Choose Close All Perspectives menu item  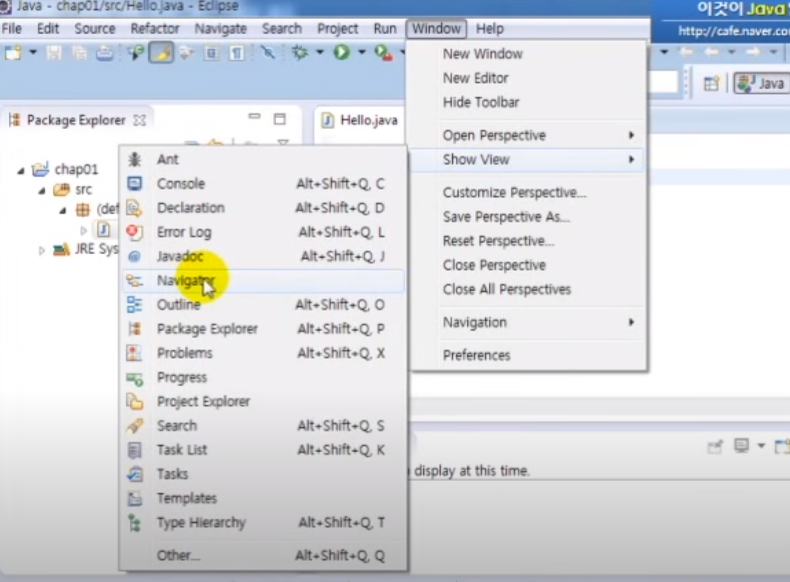coord(527,289)
